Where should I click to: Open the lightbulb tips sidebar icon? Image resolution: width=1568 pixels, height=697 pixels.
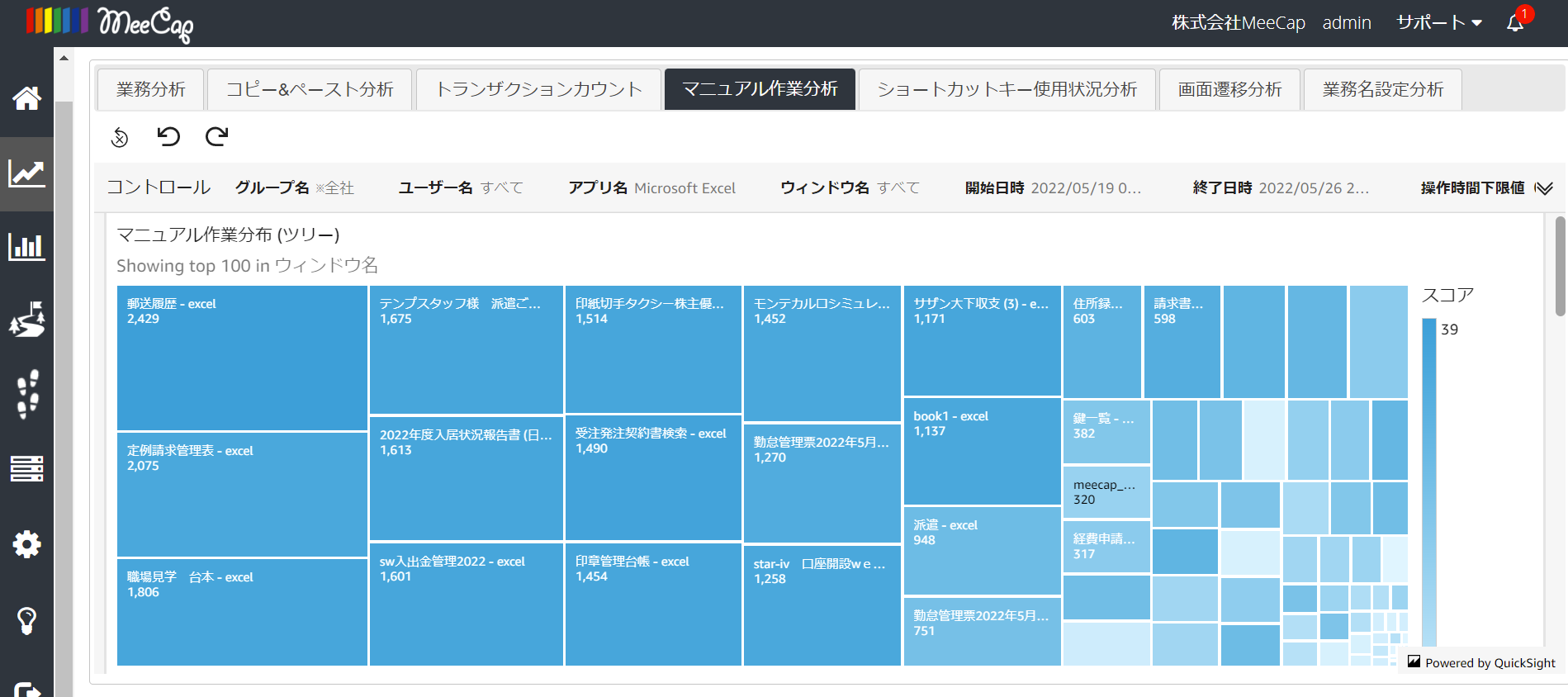[x=26, y=620]
